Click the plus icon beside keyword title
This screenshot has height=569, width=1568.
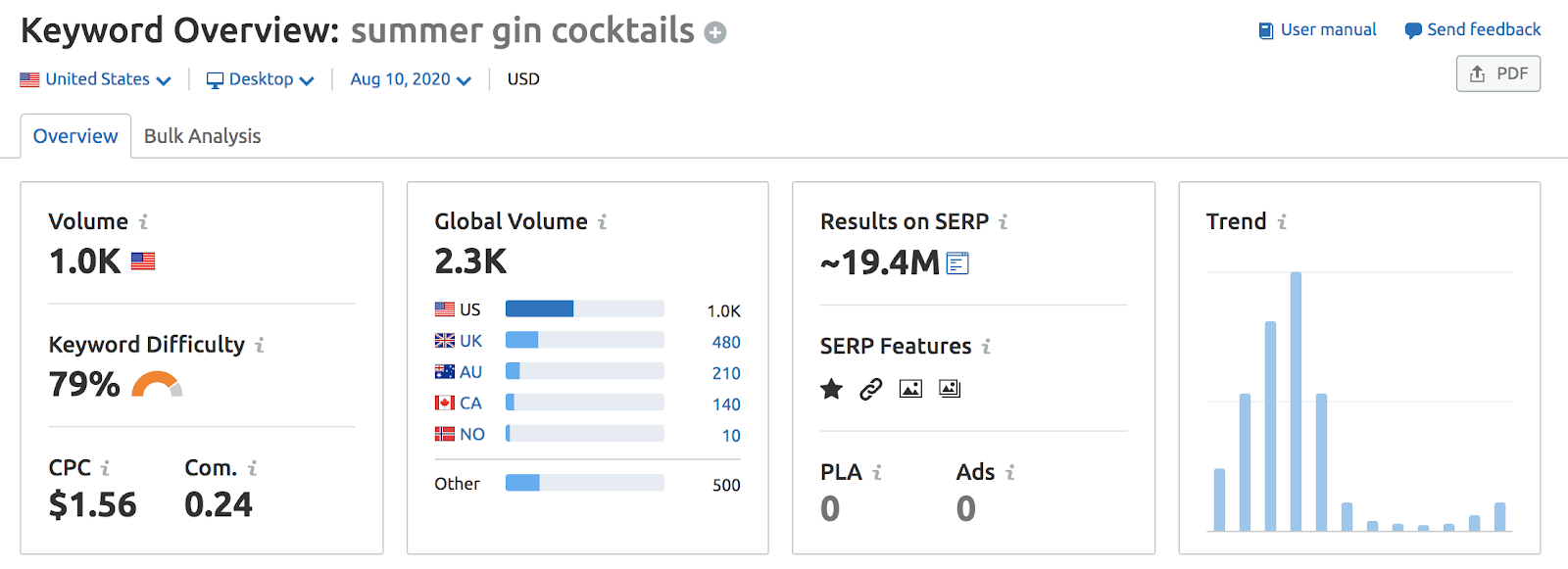click(x=716, y=33)
